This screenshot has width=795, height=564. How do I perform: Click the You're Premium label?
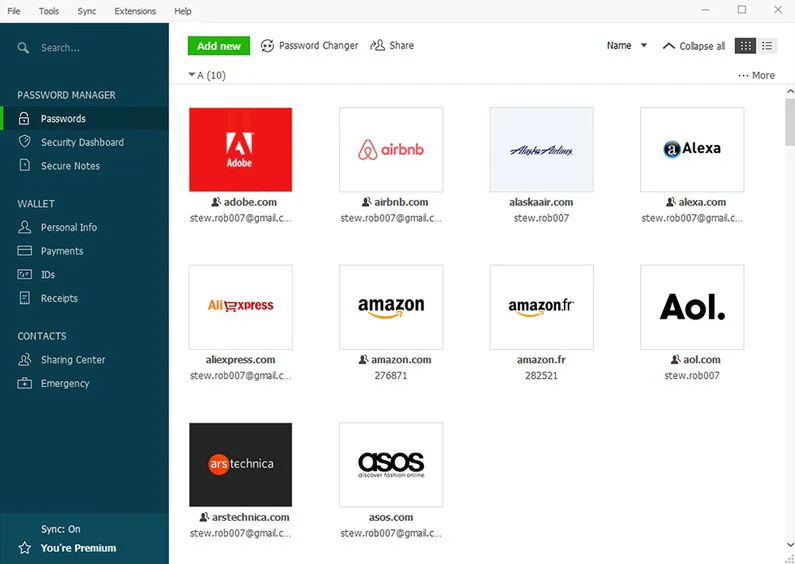(78, 548)
